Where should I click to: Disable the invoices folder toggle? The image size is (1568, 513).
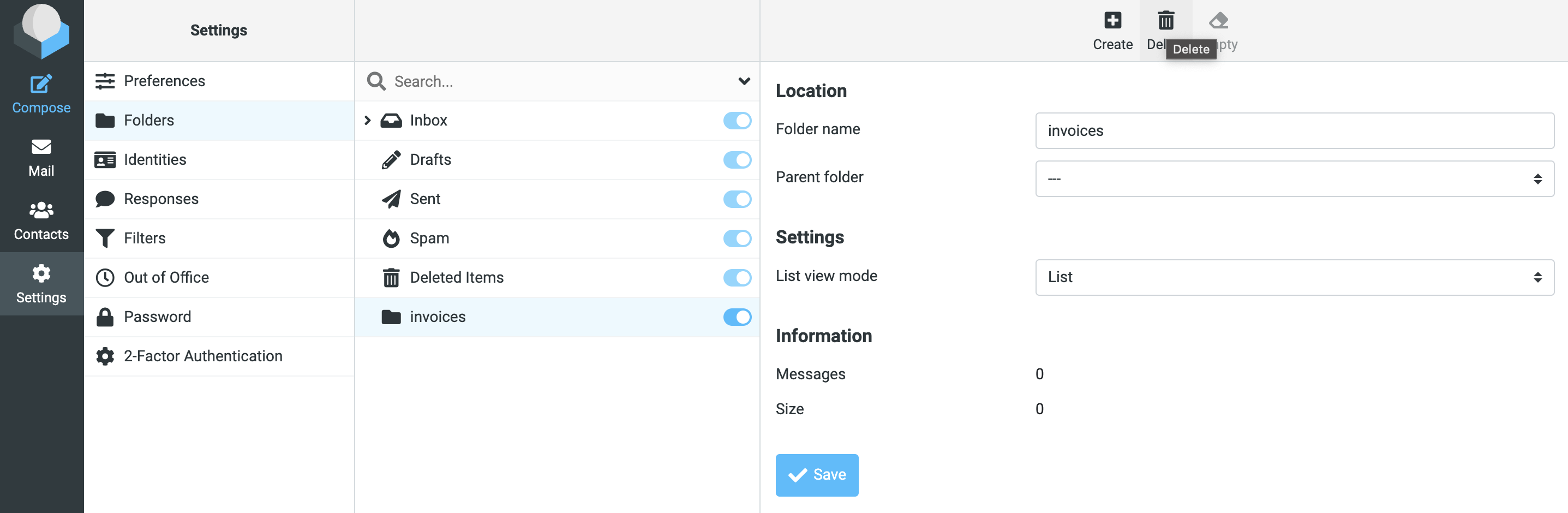(737, 317)
